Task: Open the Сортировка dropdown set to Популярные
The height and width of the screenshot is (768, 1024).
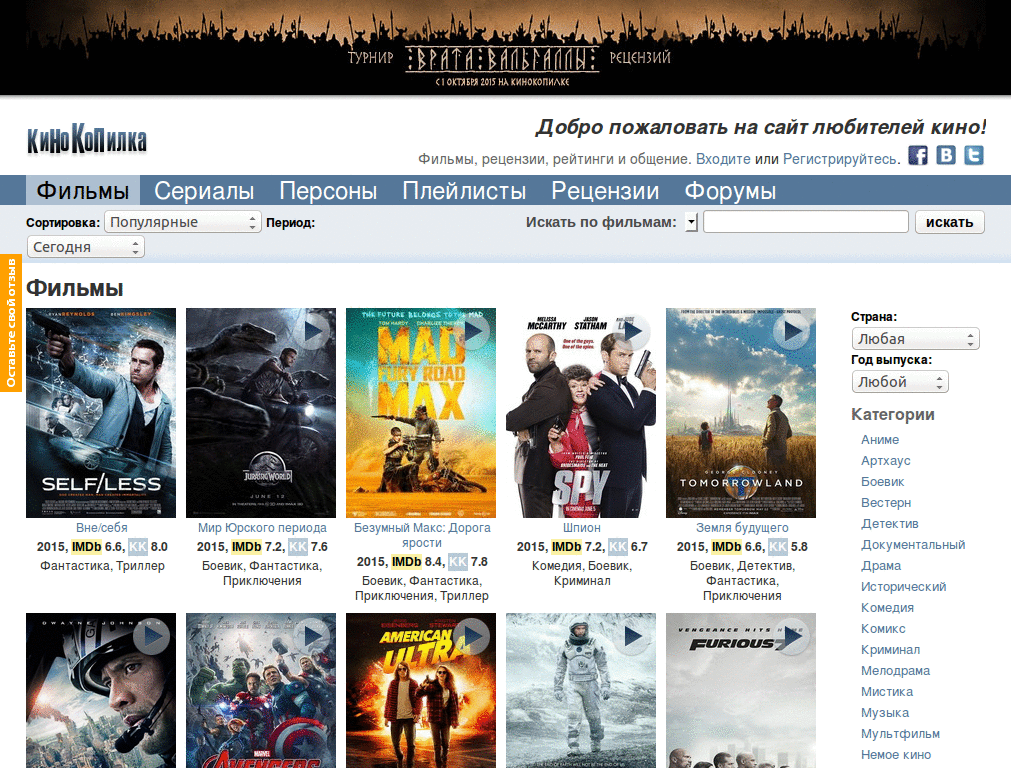Action: pyautogui.click(x=183, y=222)
